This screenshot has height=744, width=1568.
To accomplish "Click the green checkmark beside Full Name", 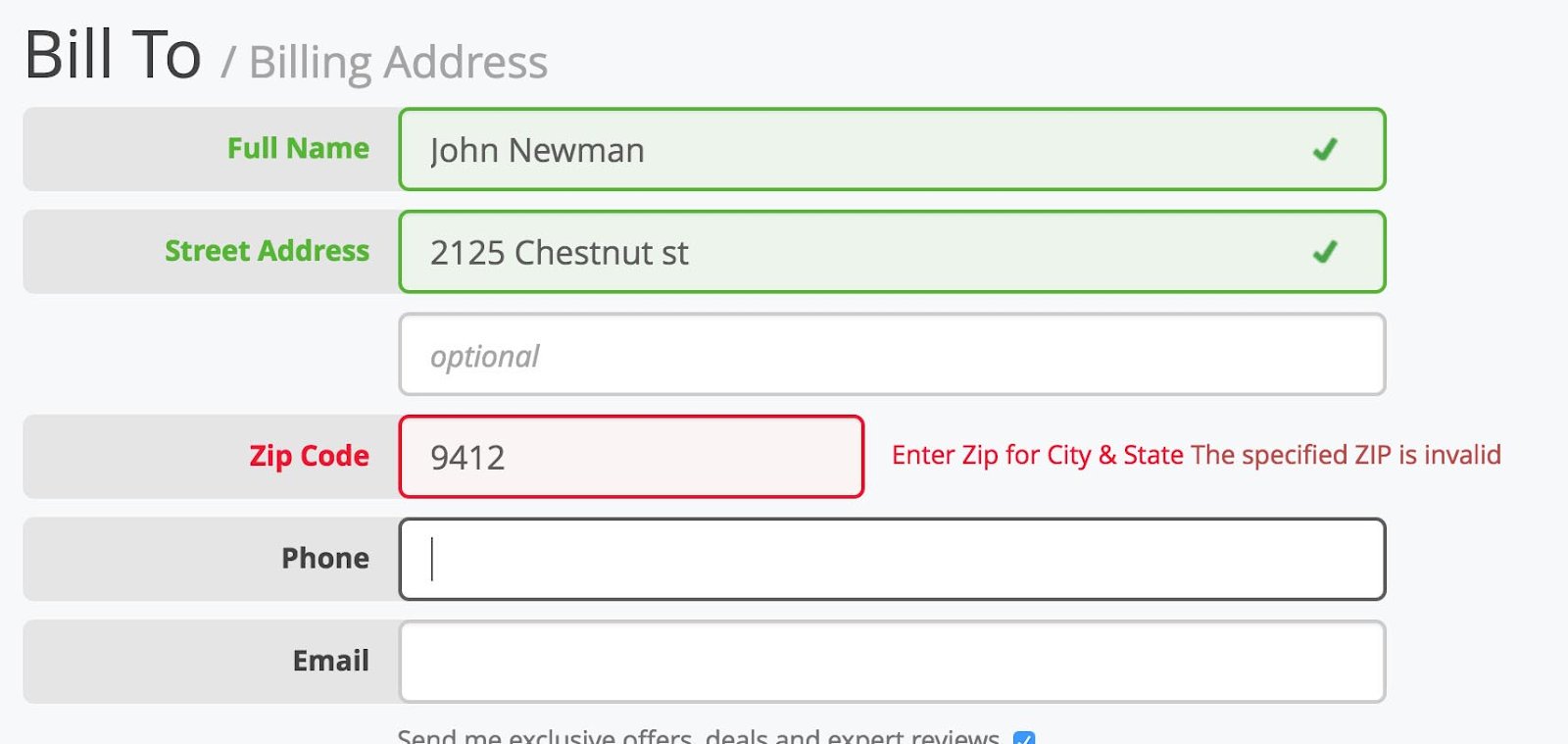I will point(1328,149).
